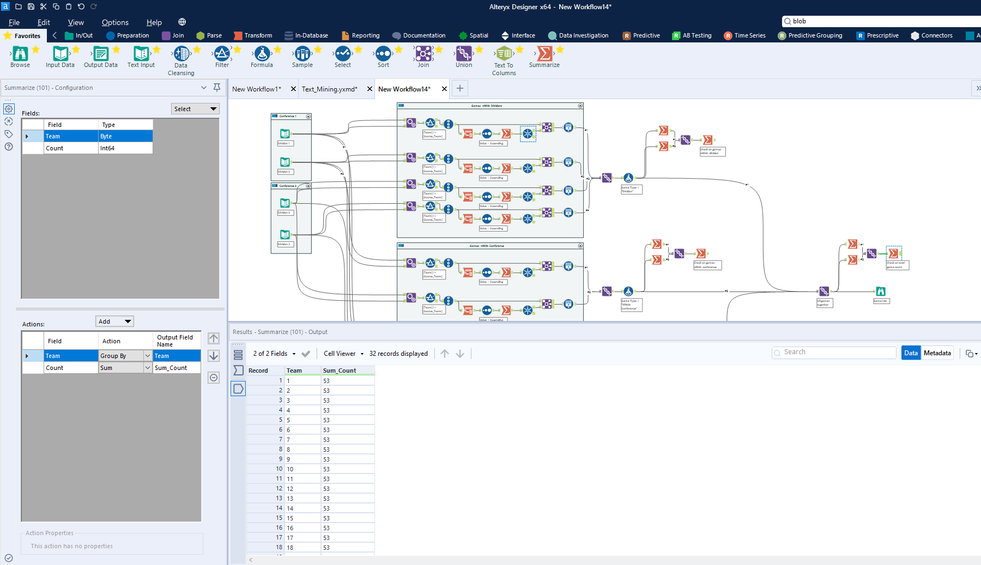Open the Options menu
Viewport: 981px width, 565px height.
click(115, 22)
